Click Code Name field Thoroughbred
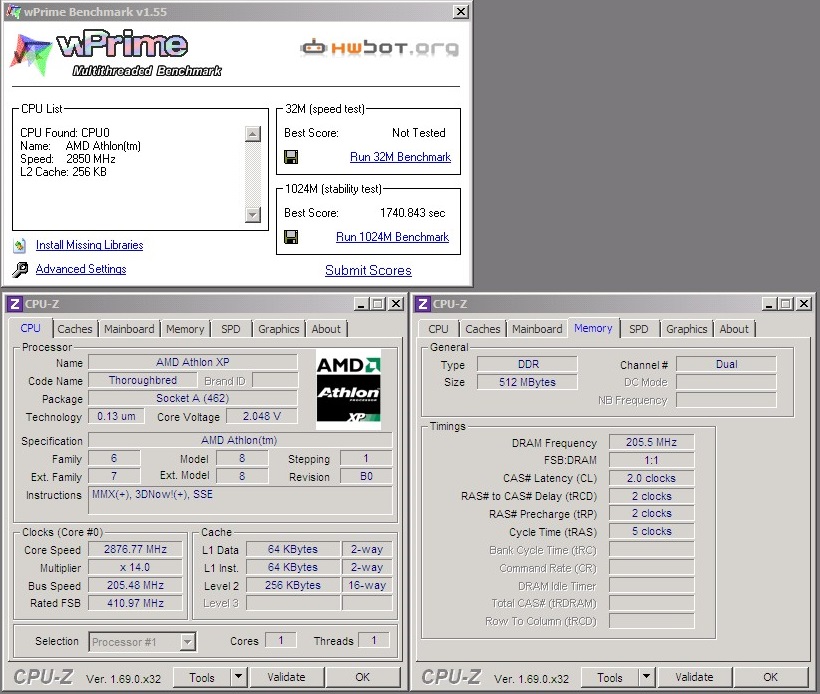 [x=143, y=380]
